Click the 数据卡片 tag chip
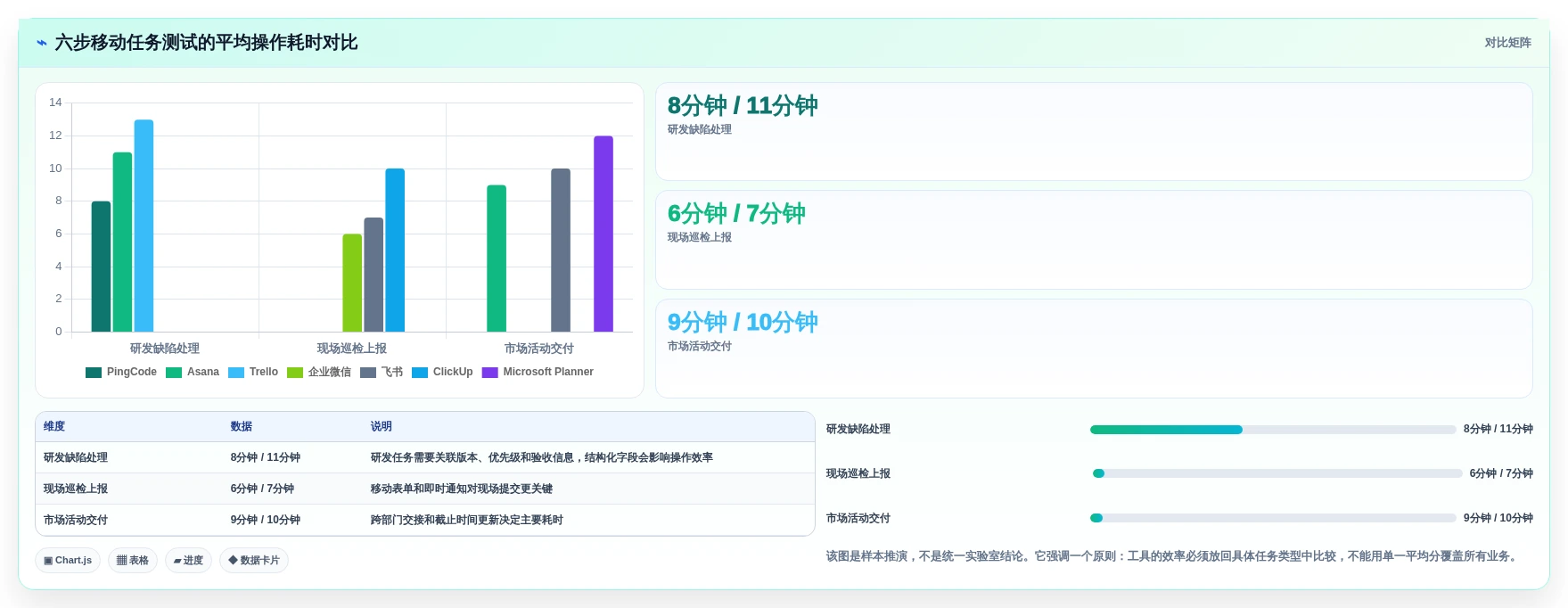1568x608 pixels. coord(254,561)
